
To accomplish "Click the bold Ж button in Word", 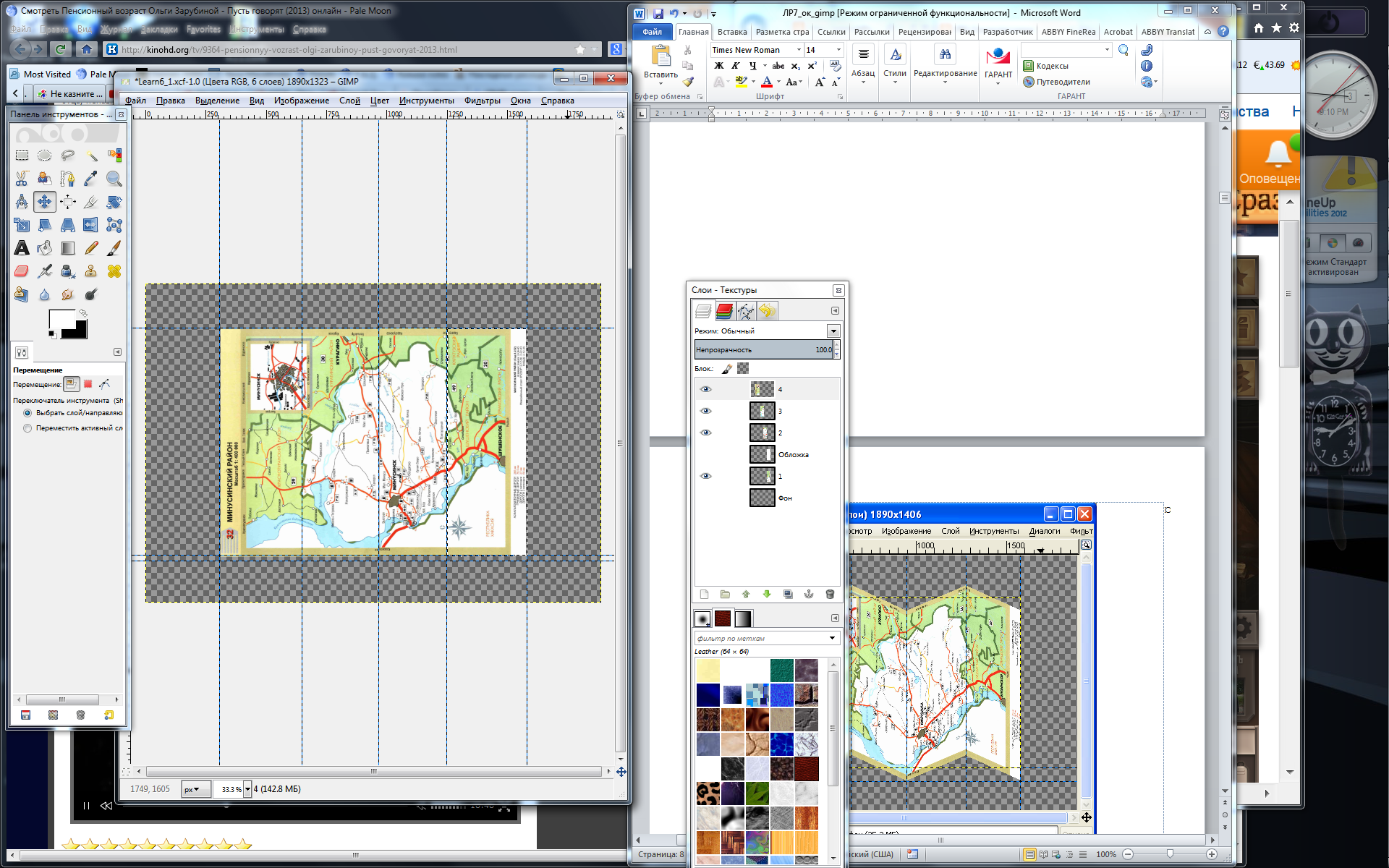I will [718, 66].
